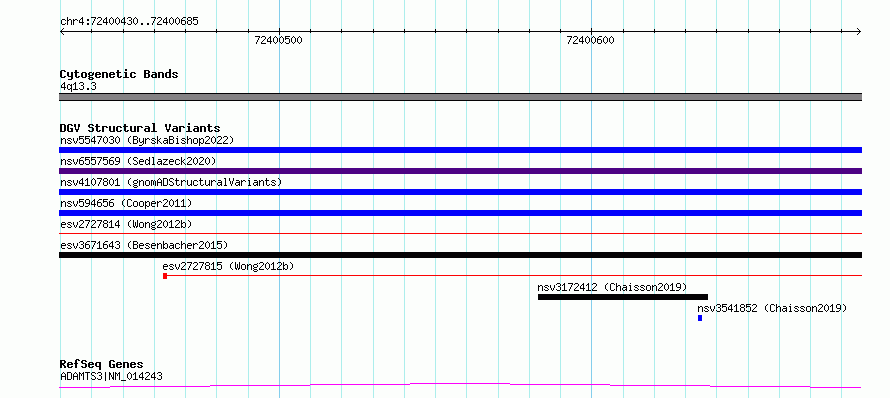Click the DGV Structural Variants track title
Screen dimensions: 890x398
(x=140, y=128)
